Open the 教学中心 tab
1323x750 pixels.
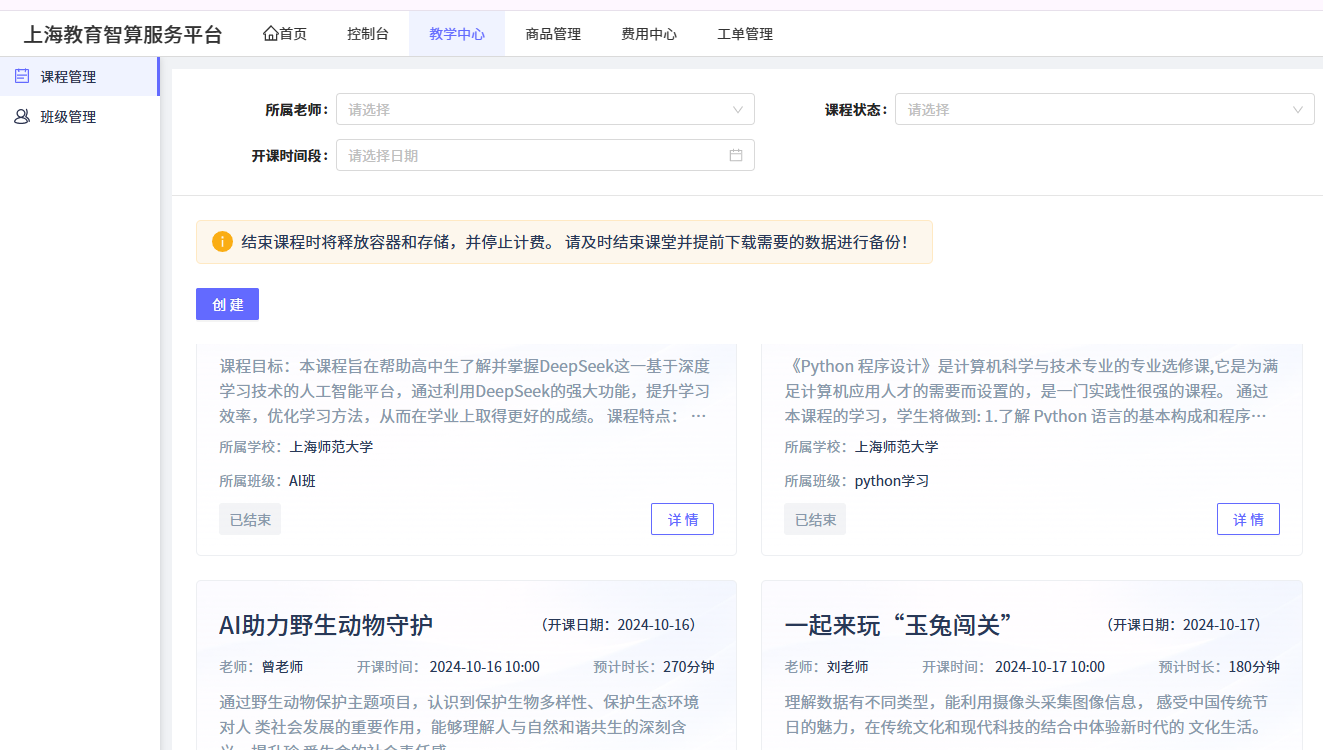click(457, 34)
